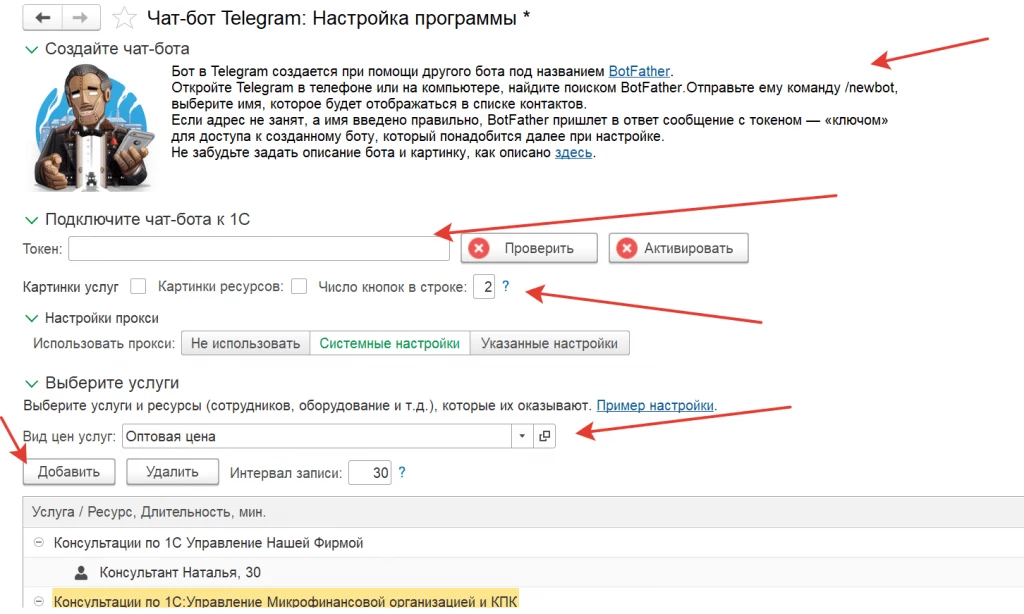
Task: Collapse the Консультации по 1С Управление Нашей Фирмой row
Action: [x=39, y=542]
